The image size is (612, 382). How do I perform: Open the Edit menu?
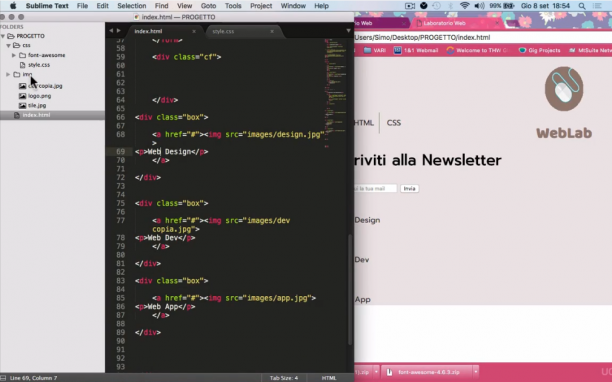[x=103, y=6]
